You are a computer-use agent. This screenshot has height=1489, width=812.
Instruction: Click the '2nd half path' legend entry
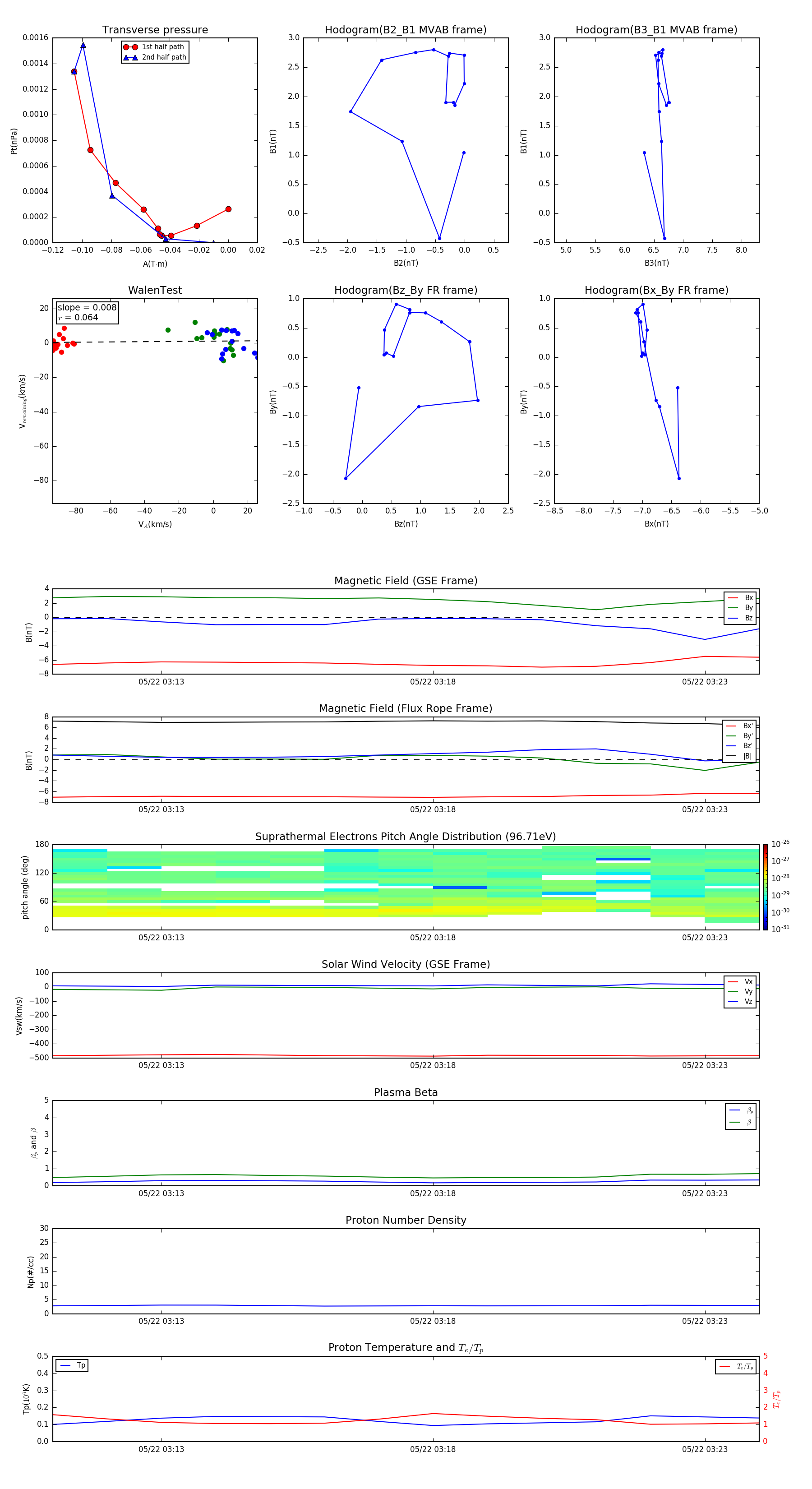155,57
